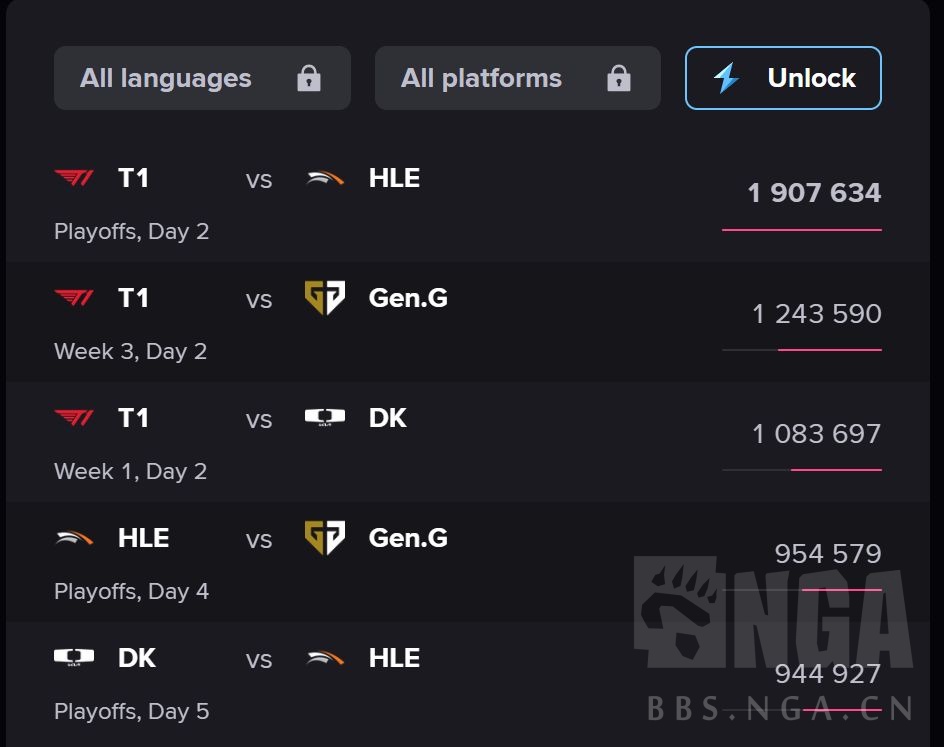
Task: Click the viewer bar under 1 243 590
Action: (802, 350)
